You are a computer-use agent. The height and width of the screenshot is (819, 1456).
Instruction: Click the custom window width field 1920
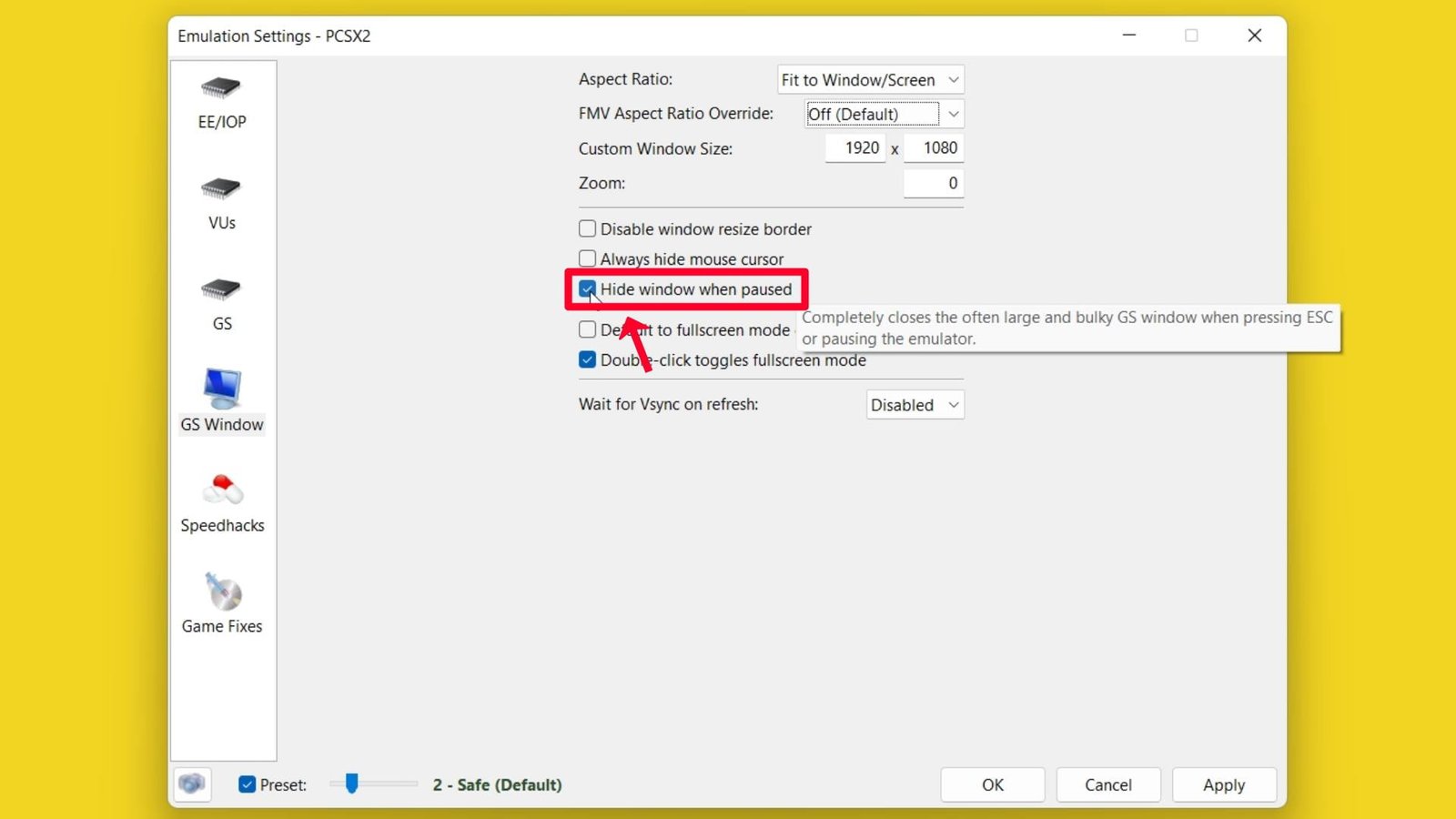855,147
